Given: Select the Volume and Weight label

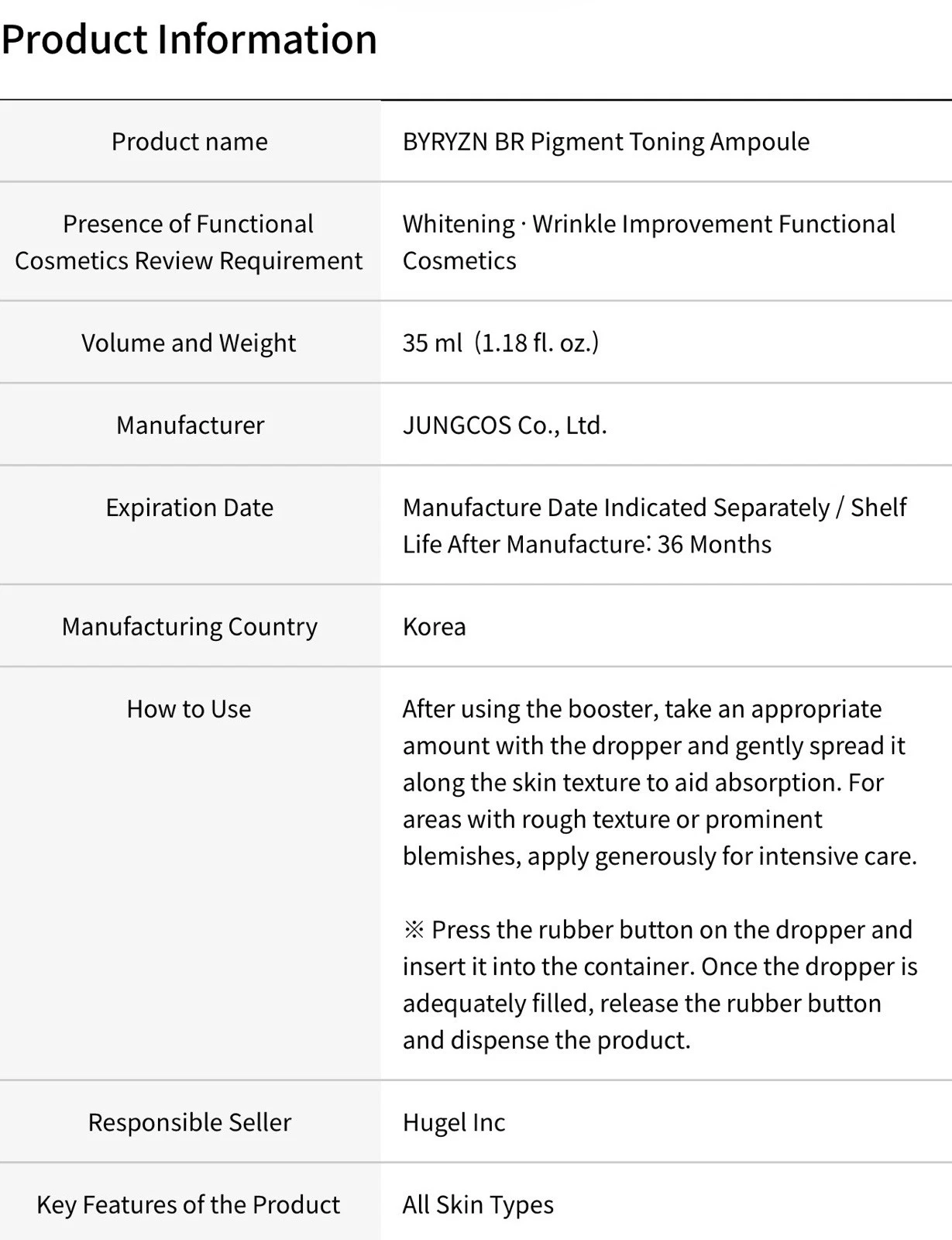Looking at the screenshot, I should [x=189, y=343].
